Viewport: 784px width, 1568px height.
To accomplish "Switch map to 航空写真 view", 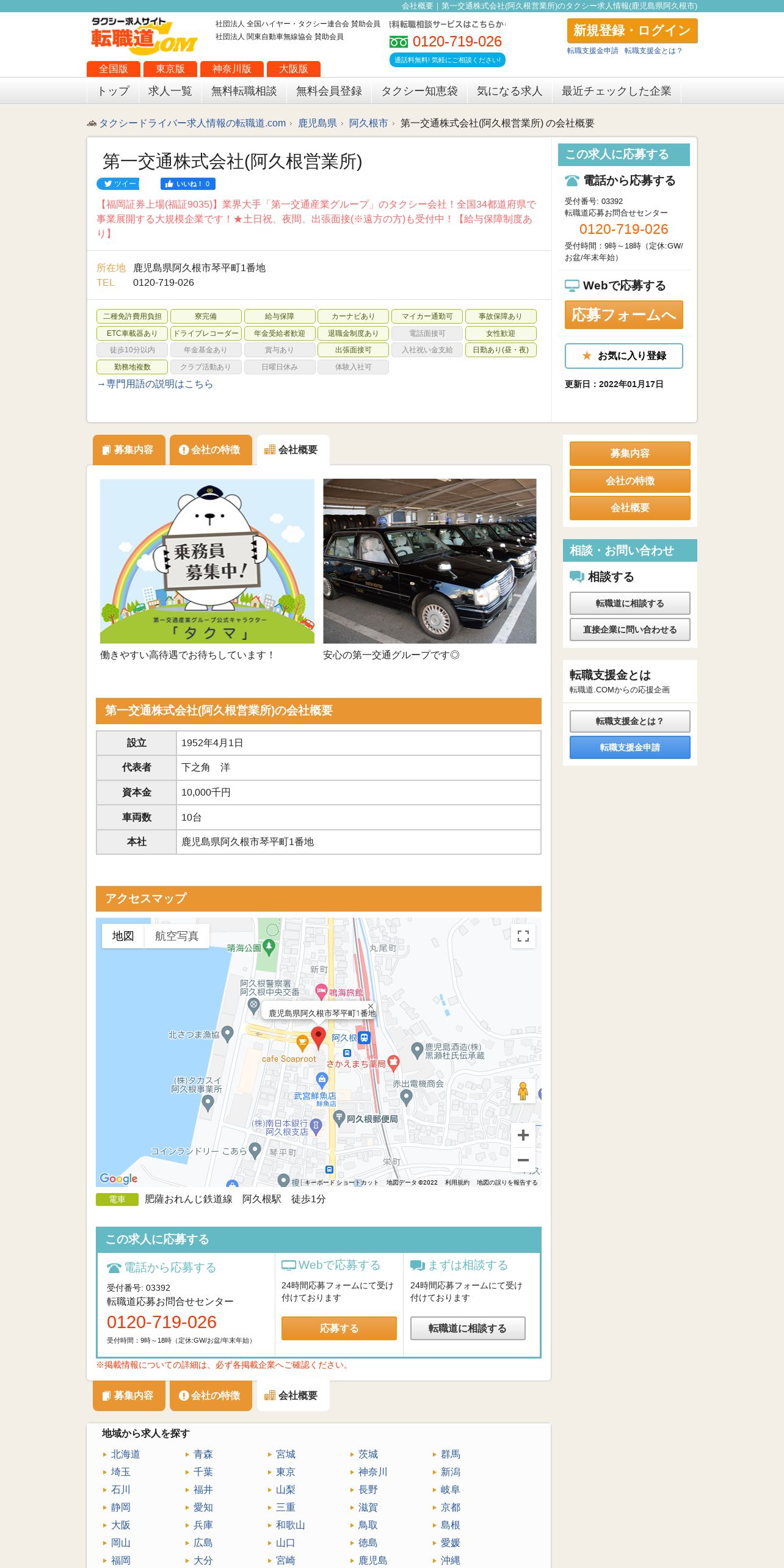I will 176,936.
